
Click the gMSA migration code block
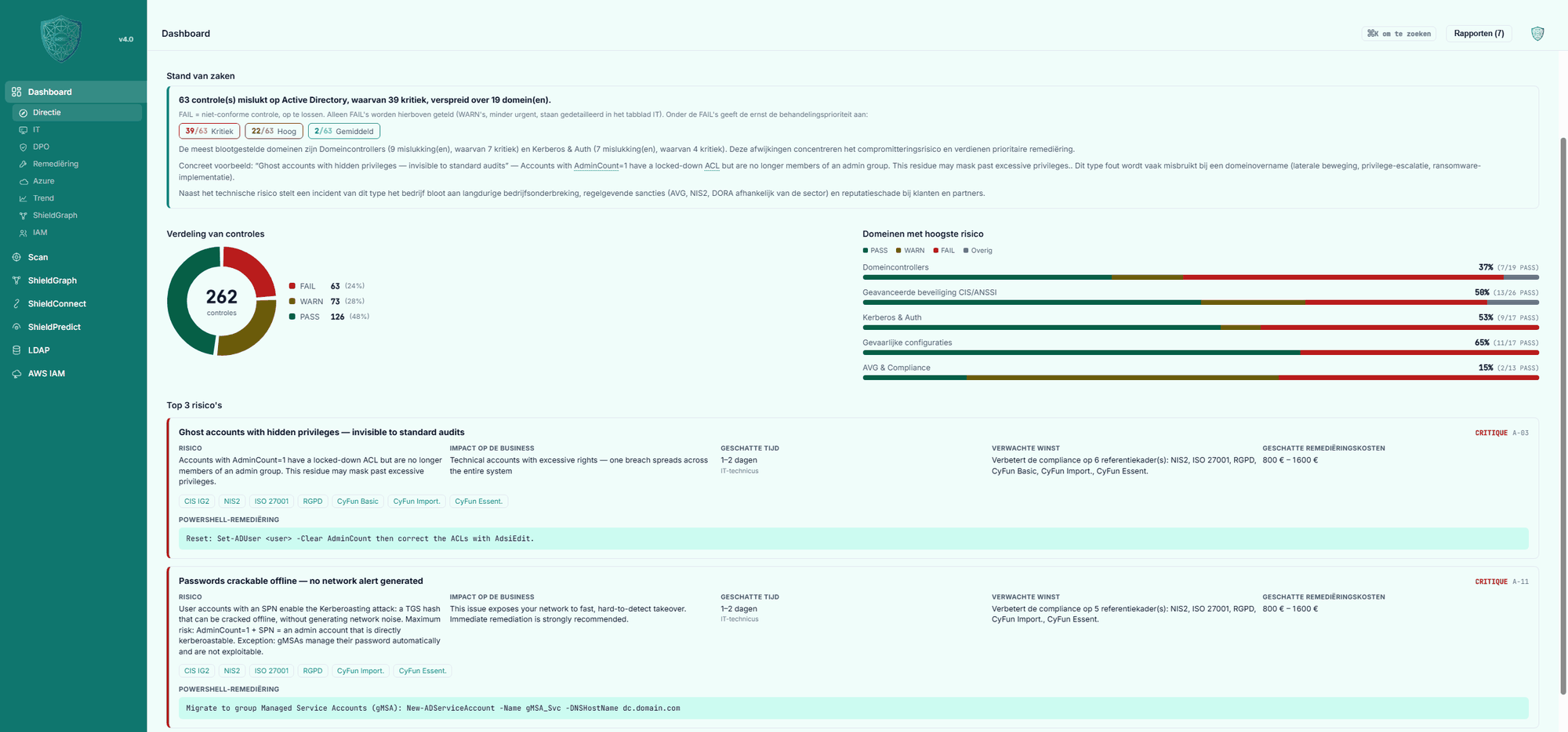854,708
